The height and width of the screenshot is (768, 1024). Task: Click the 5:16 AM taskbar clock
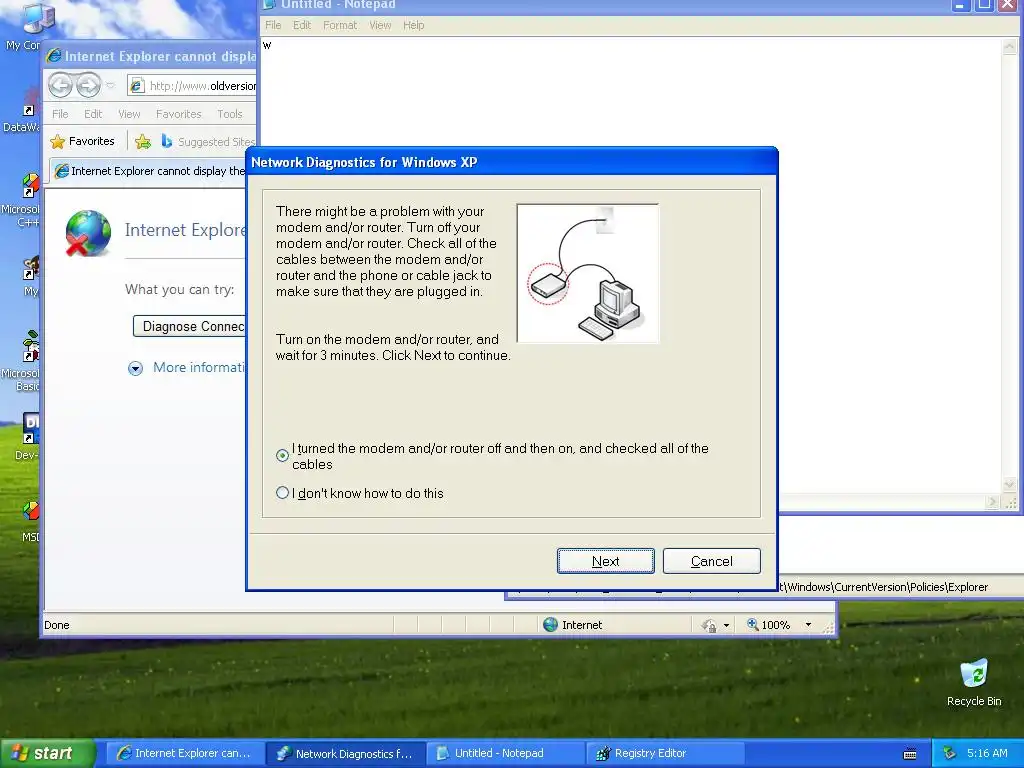tap(987, 753)
